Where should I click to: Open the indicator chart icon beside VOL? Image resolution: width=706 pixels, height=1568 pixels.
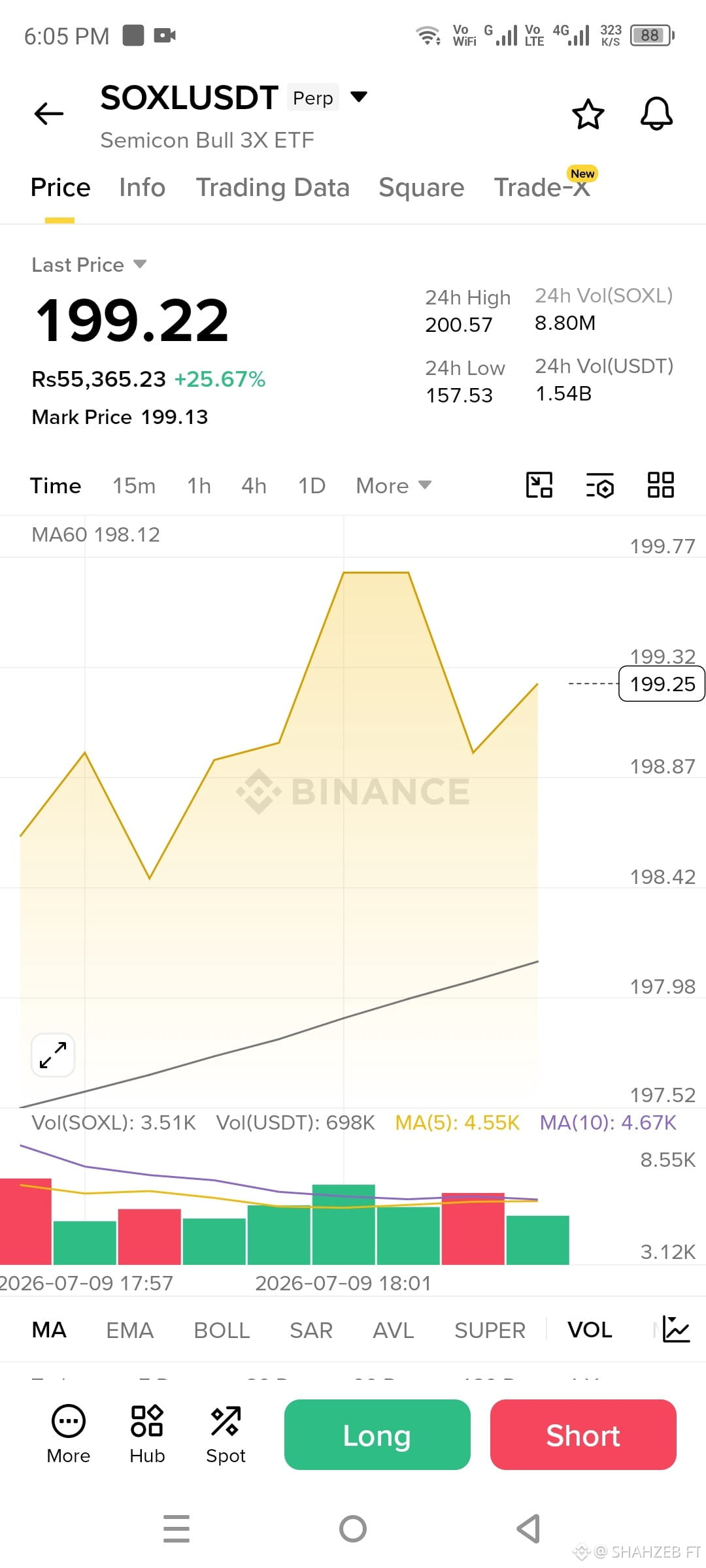[676, 1329]
